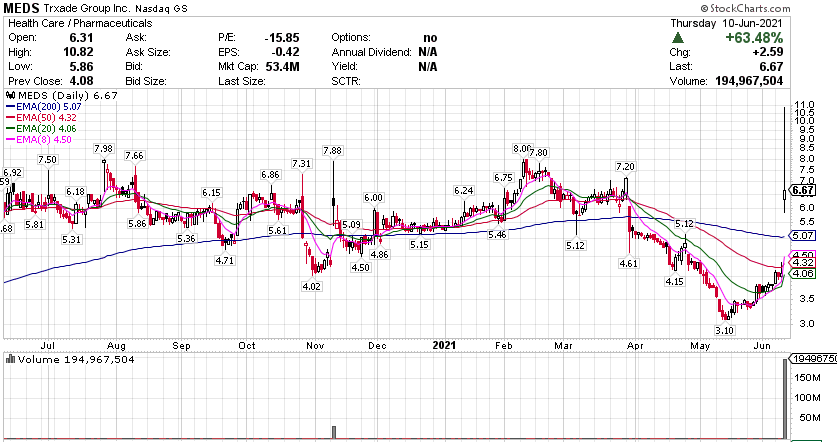Image resolution: width=840 pixels, height=442 pixels.
Task: Click the 6.86 peak price label
Action: click(x=271, y=175)
